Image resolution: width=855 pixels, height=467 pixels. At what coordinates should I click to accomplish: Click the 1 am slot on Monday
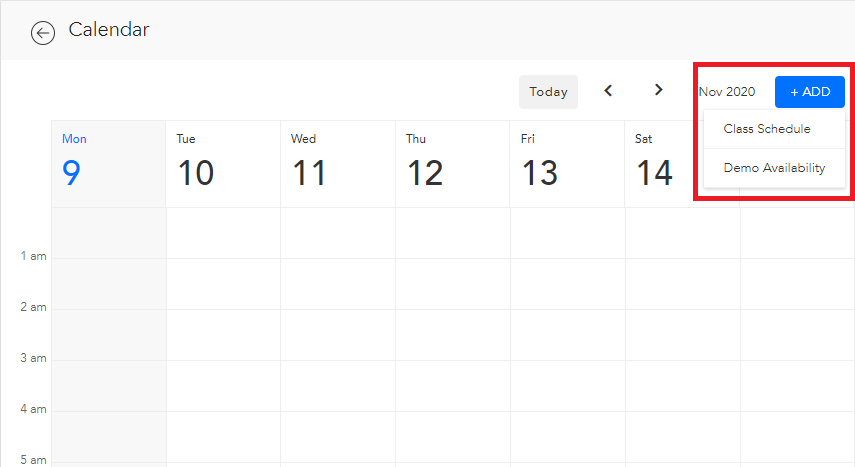[x=109, y=284]
